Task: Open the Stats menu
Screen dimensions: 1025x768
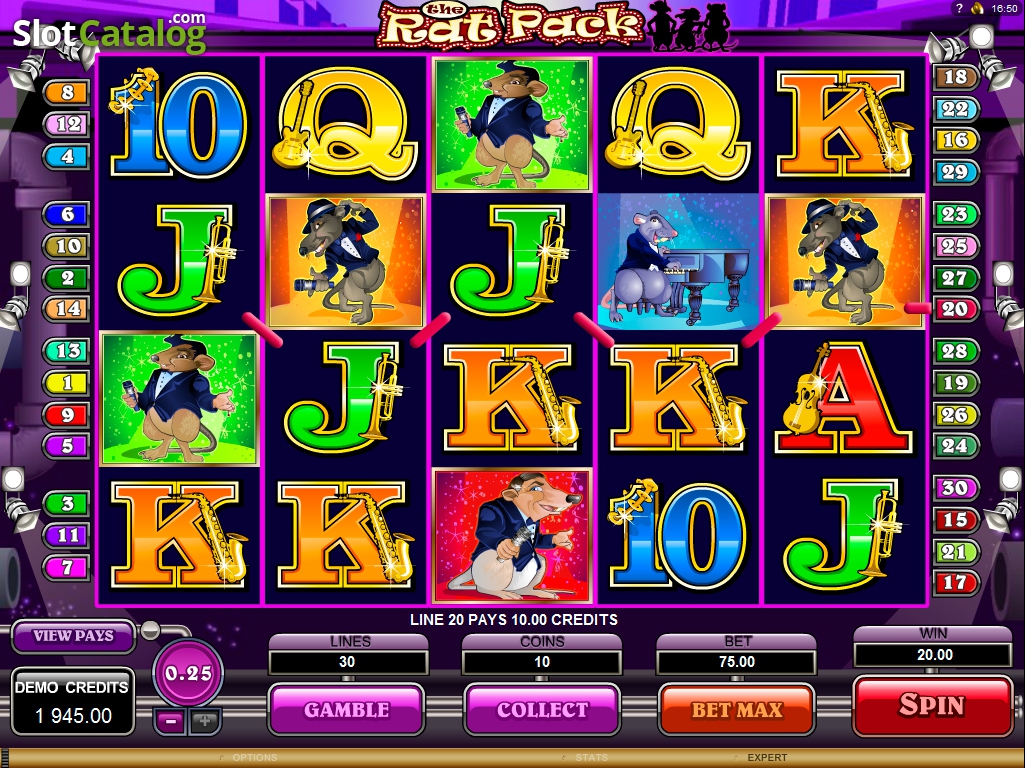Action: 591,758
